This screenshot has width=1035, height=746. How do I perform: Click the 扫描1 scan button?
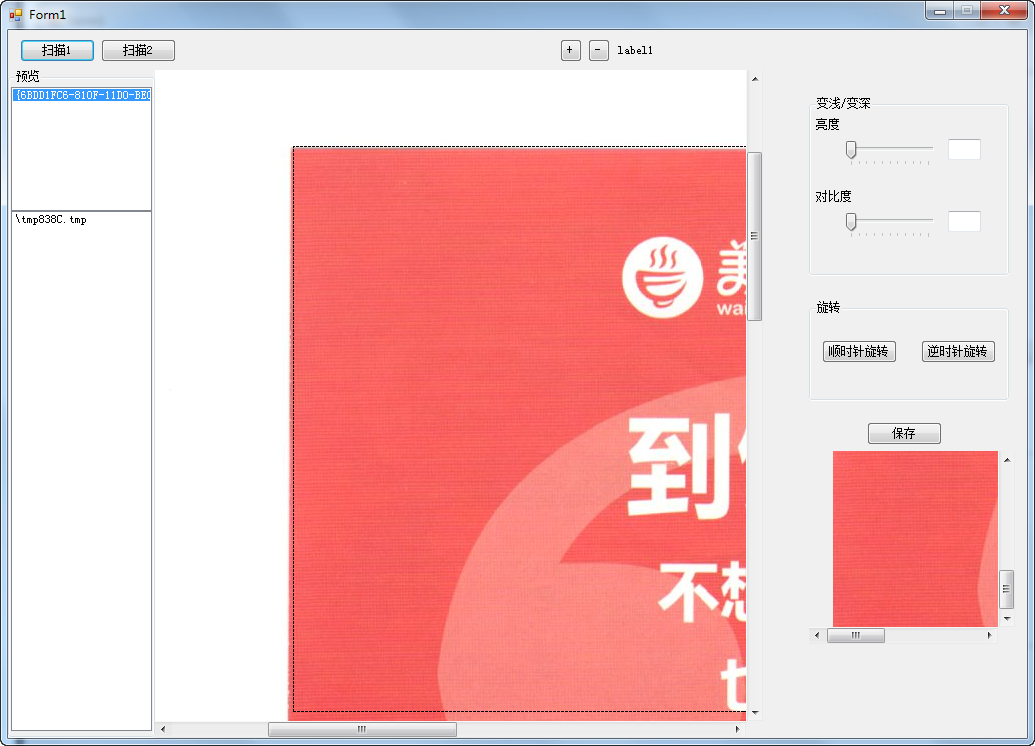click(x=57, y=50)
